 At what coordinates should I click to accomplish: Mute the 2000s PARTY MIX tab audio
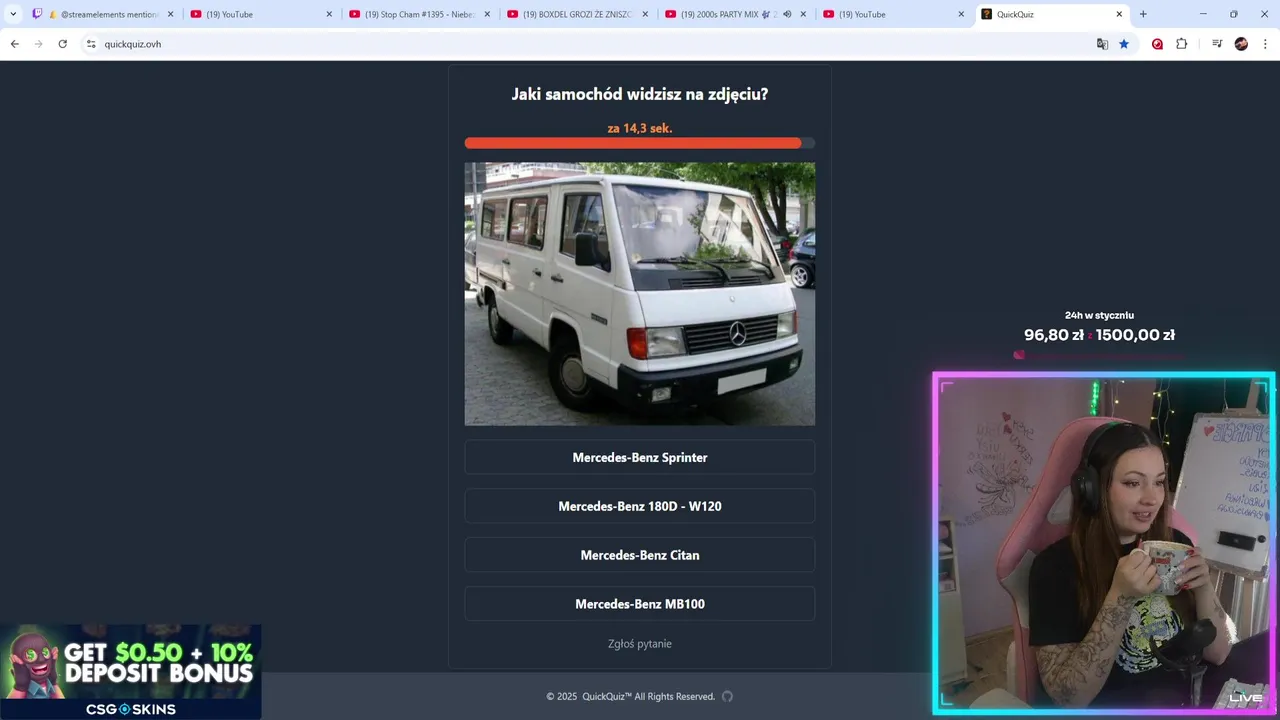(787, 14)
